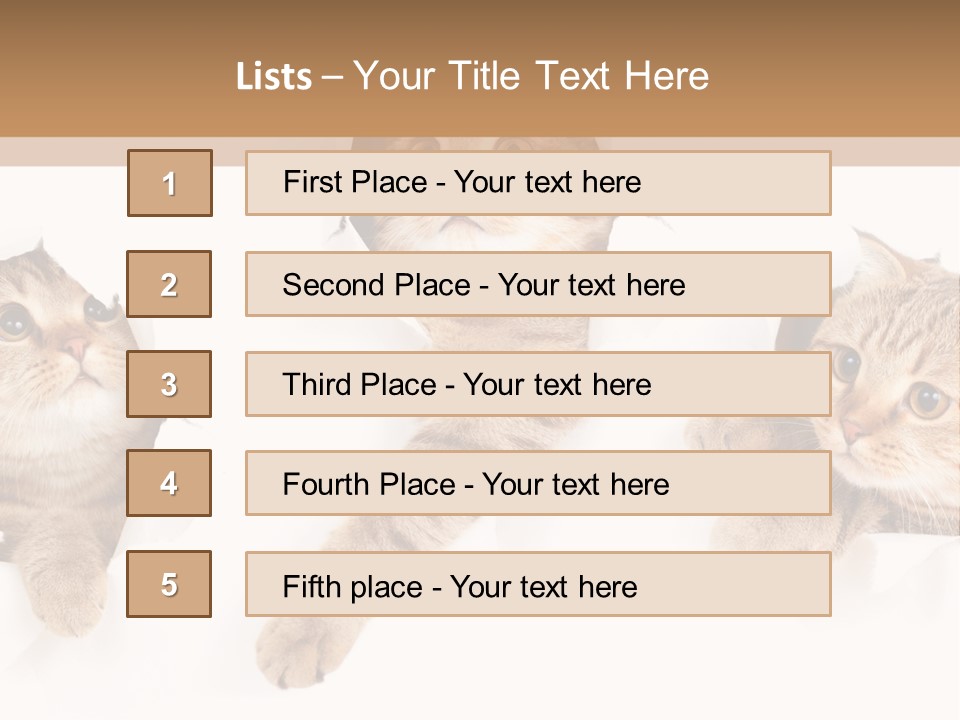Select the number 2 box
Screen dimensions: 960x720
click(169, 284)
